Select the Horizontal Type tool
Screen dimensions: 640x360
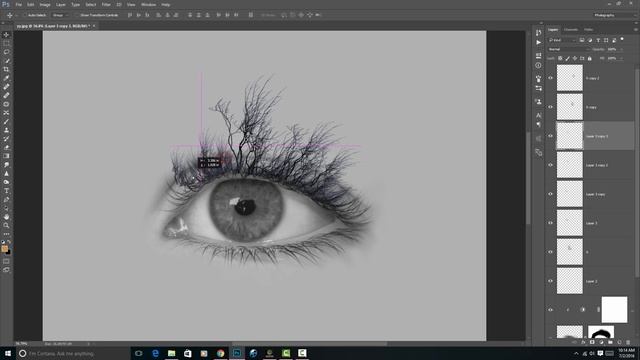tap(6, 191)
